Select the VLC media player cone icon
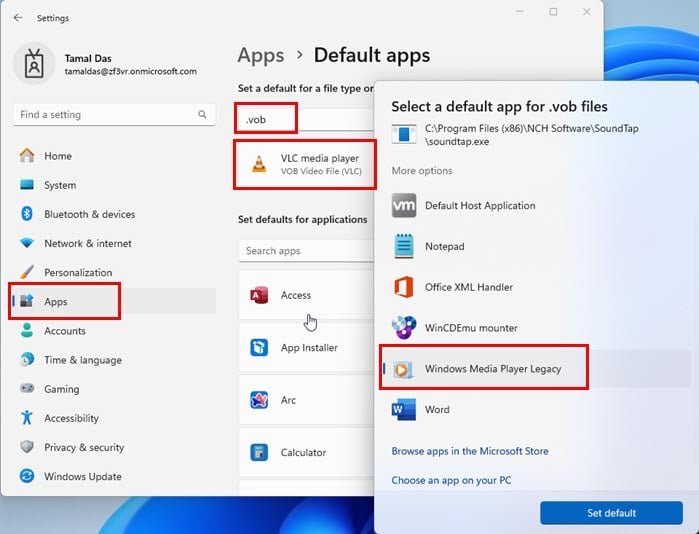The image size is (699, 534). 259,164
